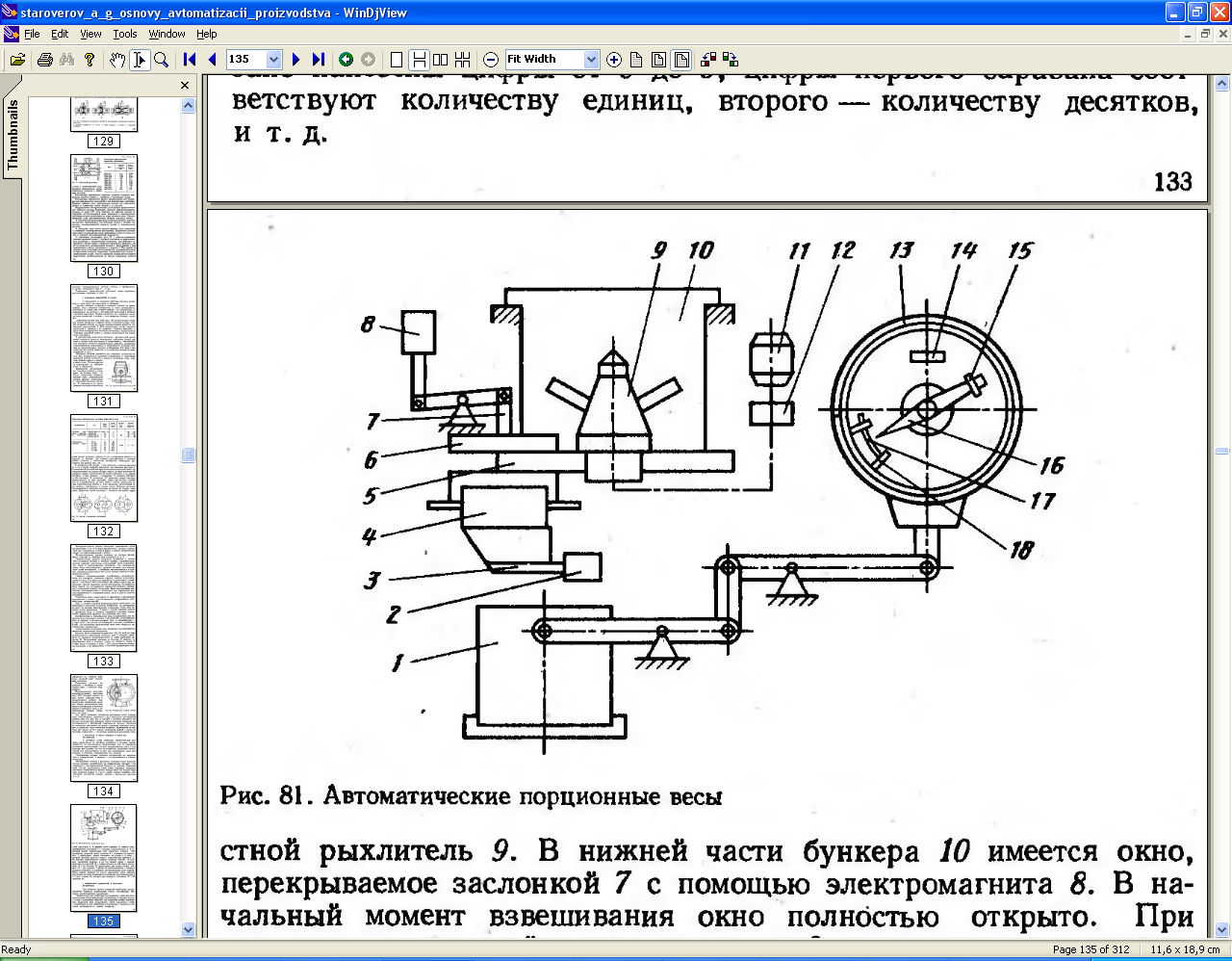Click the zoom in plus icon
Viewport: 1232px width, 961px height.
(614, 59)
